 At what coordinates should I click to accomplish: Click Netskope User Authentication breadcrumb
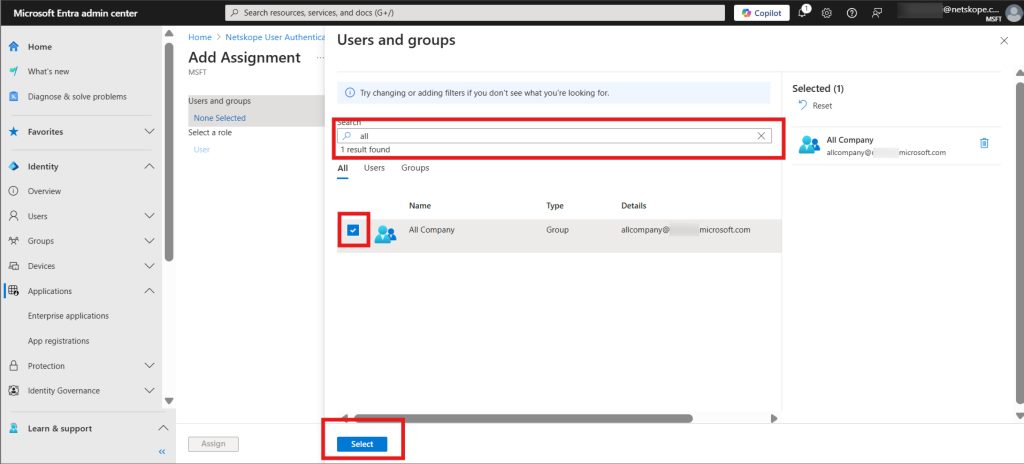[x=274, y=37]
